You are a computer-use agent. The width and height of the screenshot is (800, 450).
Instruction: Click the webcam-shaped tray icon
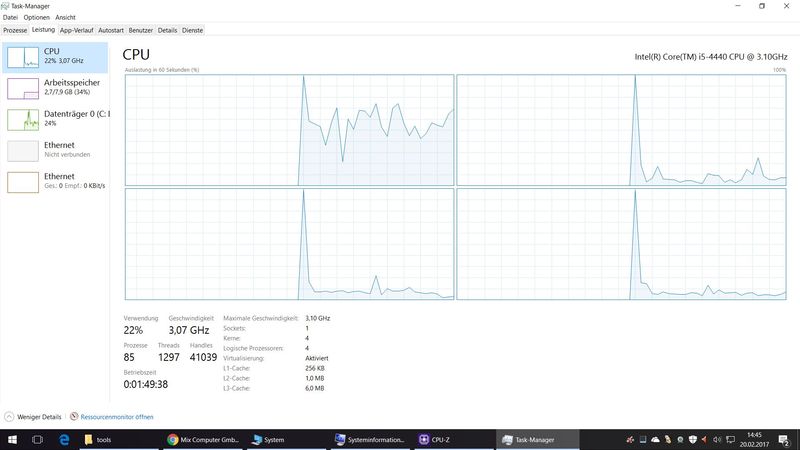tap(681, 440)
